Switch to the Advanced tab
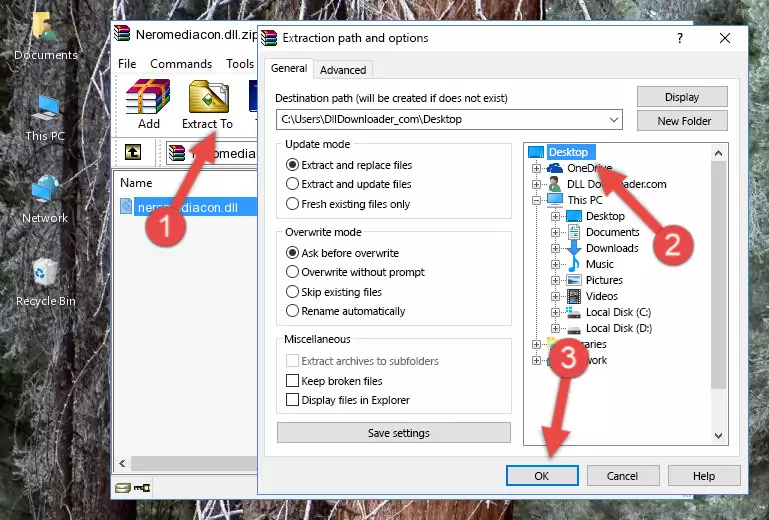Viewport: 769px width, 520px height. tap(343, 70)
